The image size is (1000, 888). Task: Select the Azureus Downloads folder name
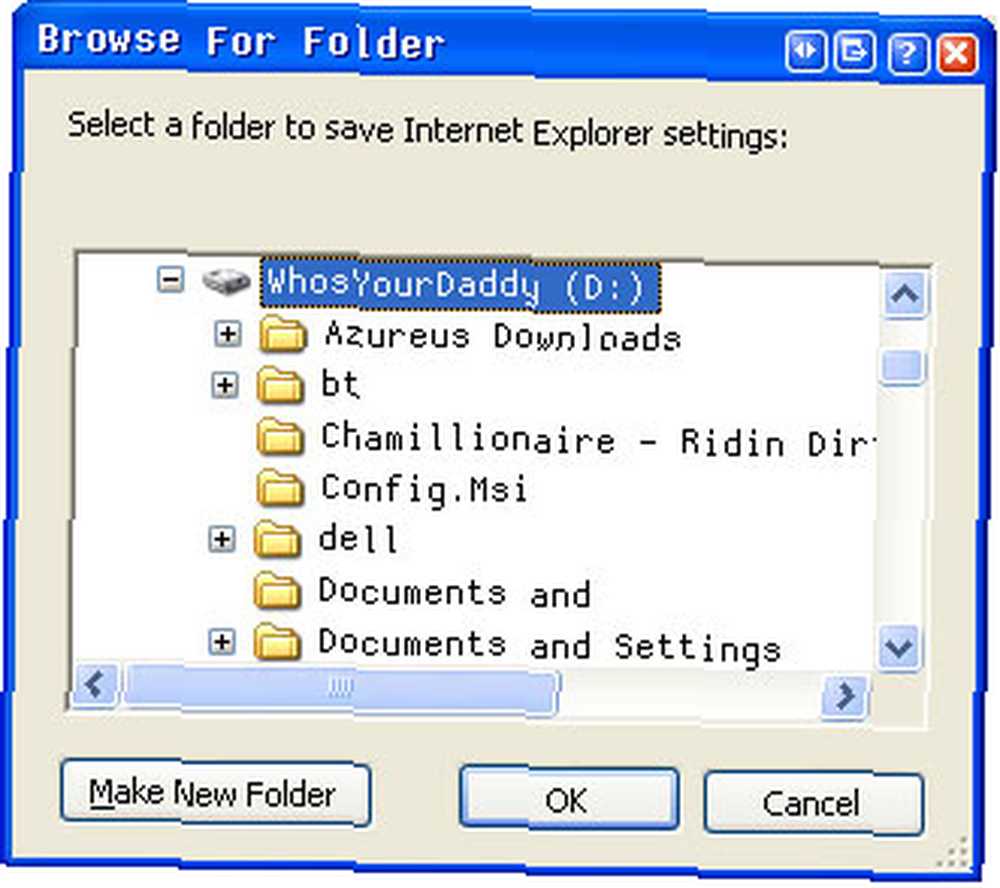pos(503,336)
